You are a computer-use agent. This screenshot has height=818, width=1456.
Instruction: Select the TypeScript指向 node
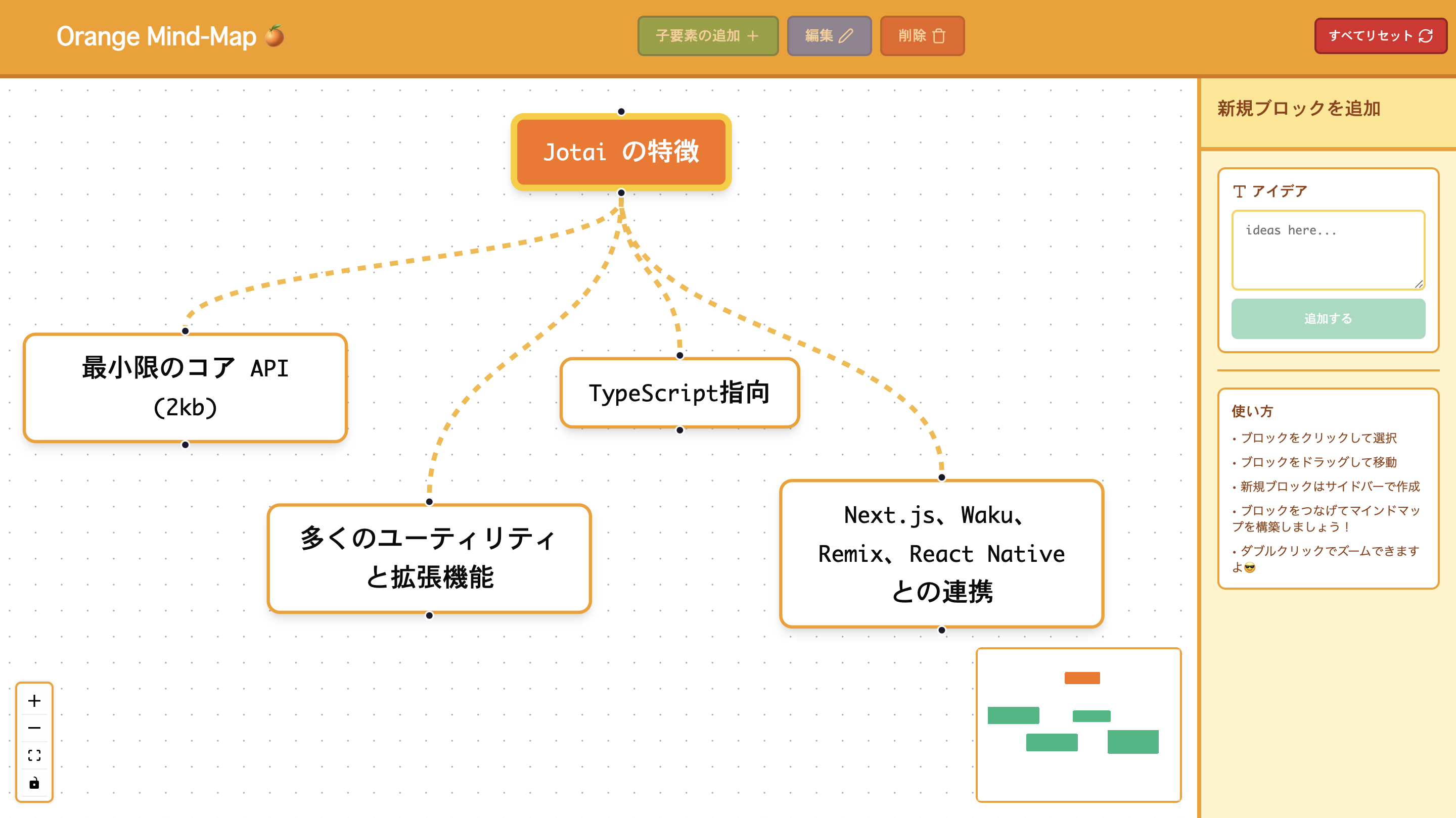(679, 393)
